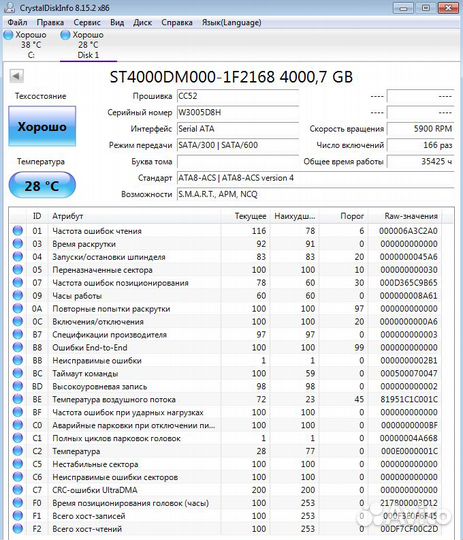Click the 5900 RPM rotation speed field
Viewport: 463px width, 540px height.
point(420,129)
